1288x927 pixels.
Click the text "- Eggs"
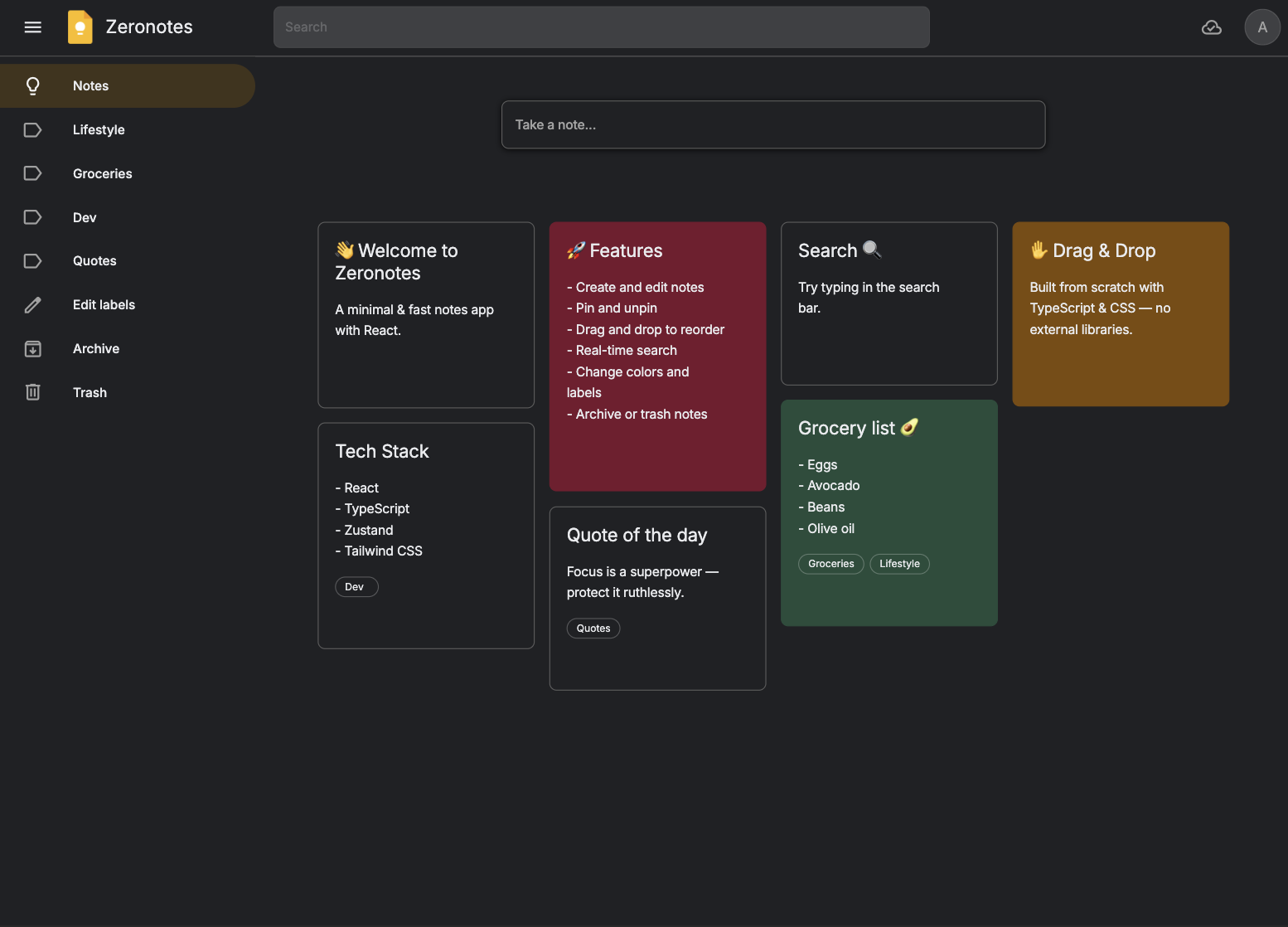(x=818, y=465)
